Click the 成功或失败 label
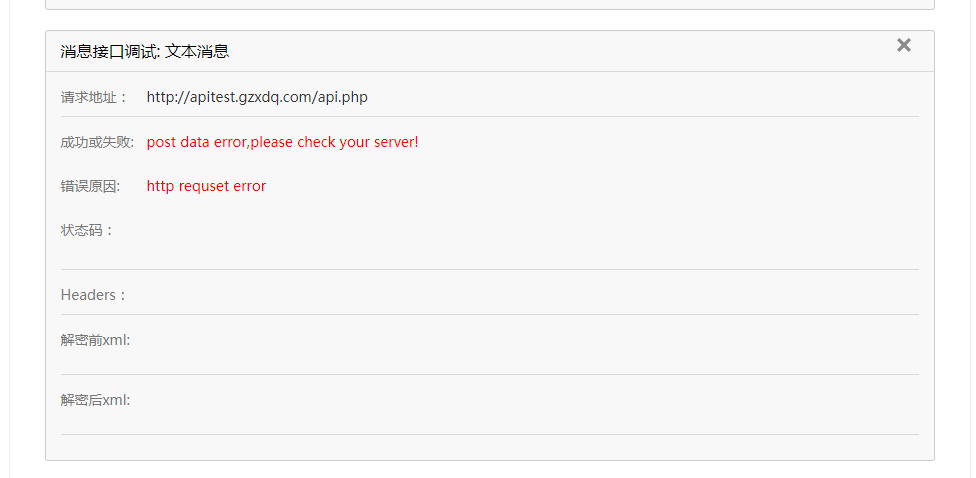Viewport: 976px width, 478px height. [97, 142]
